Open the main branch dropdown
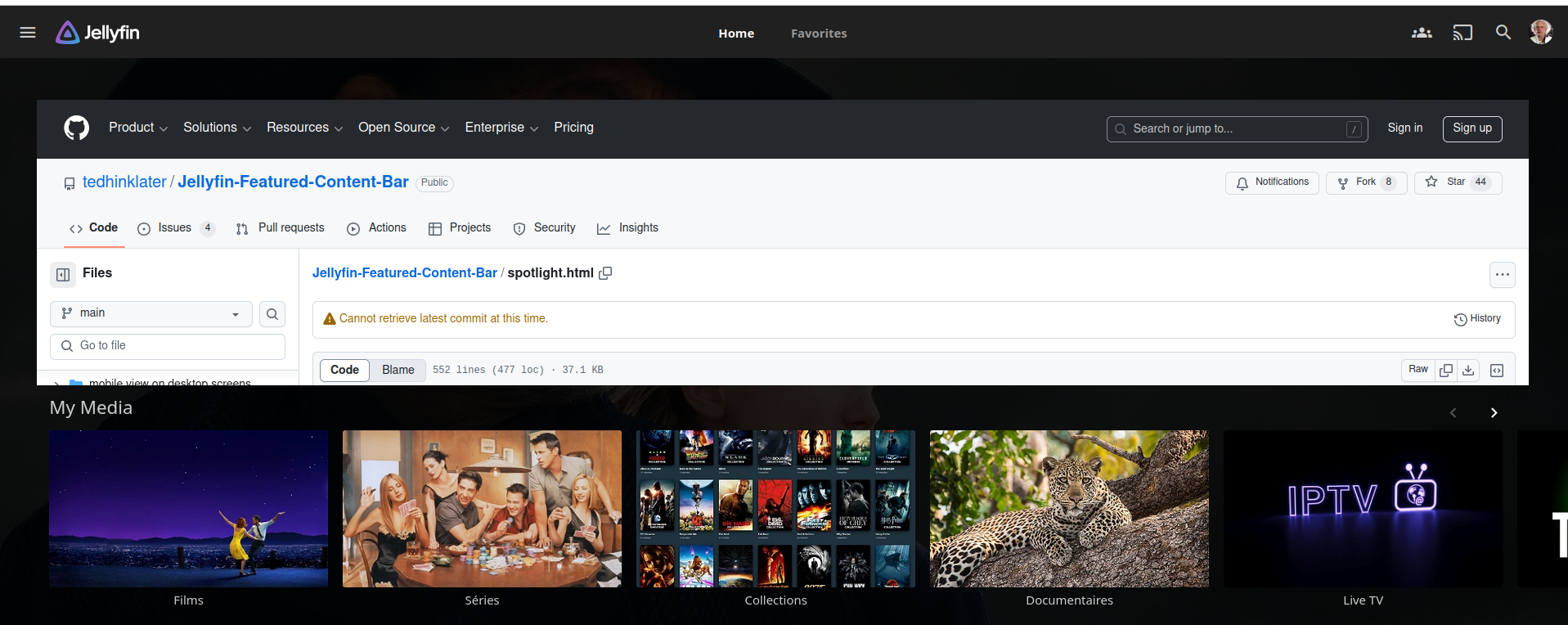 coord(151,313)
